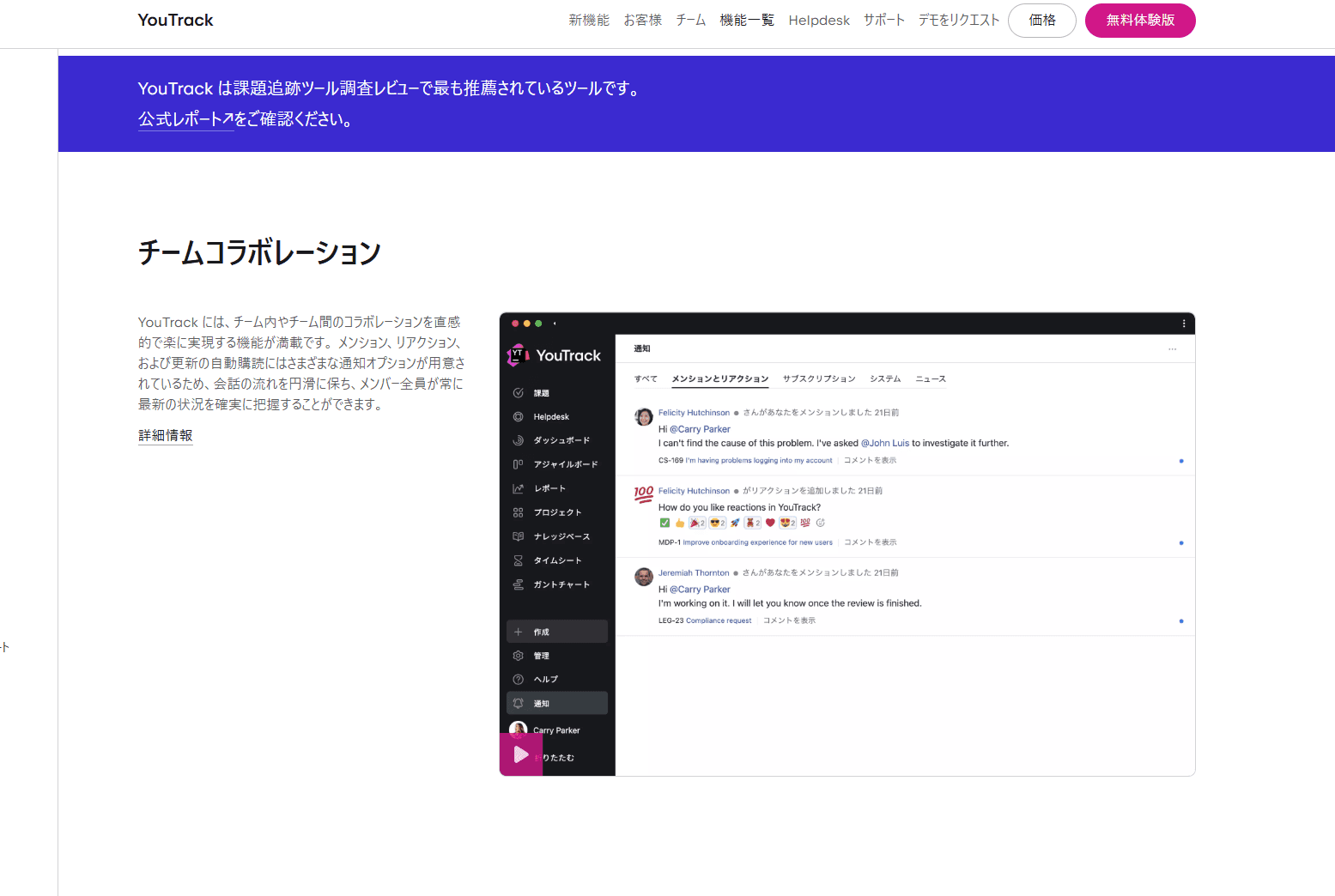Viewport: 1335px width, 896px height.
Task: Click コメントを表示 on the CS-169 notification
Action: [870, 461]
